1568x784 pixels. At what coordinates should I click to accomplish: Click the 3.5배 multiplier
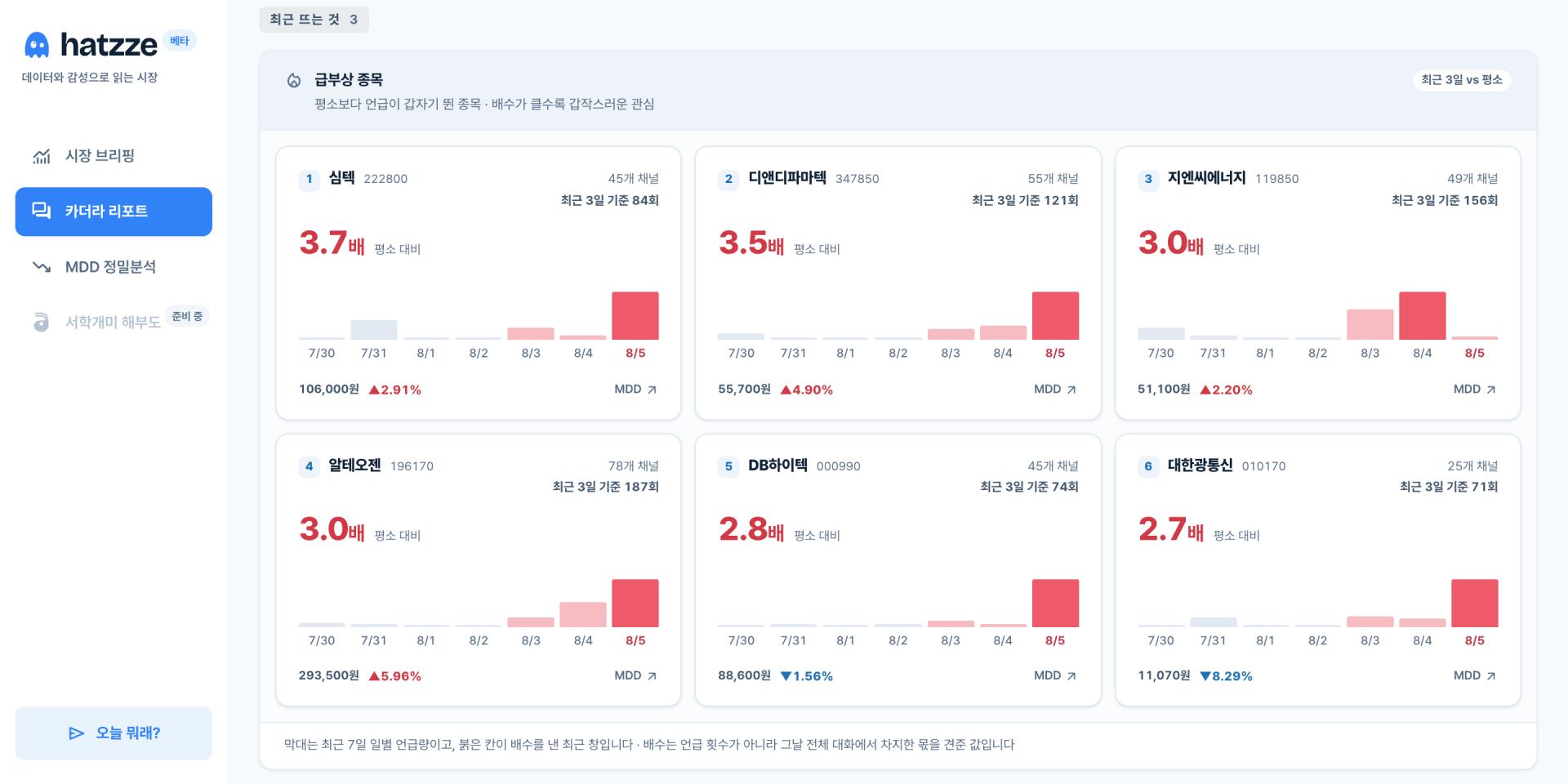tap(751, 243)
